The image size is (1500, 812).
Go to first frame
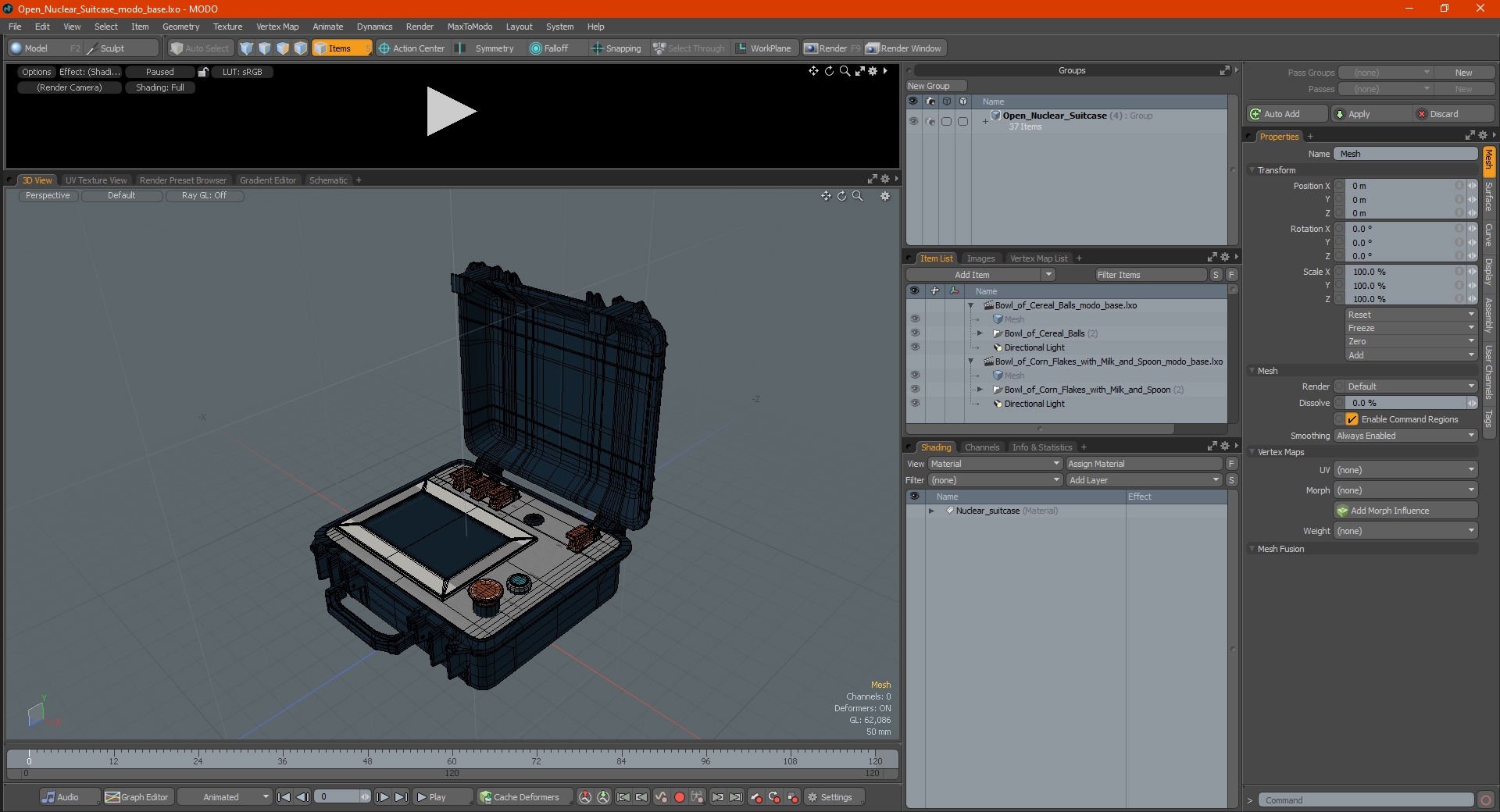[284, 797]
